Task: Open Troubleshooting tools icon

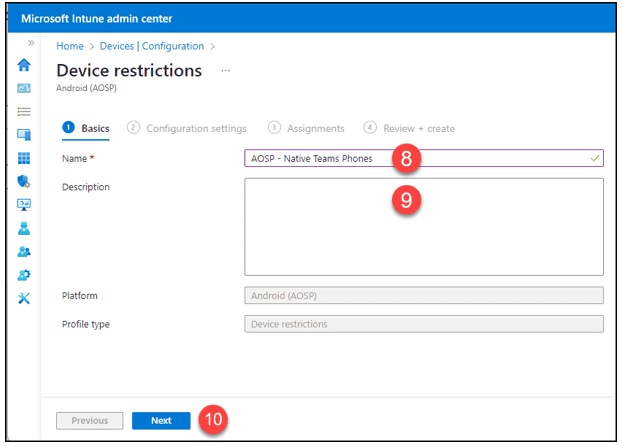Action: [24, 298]
